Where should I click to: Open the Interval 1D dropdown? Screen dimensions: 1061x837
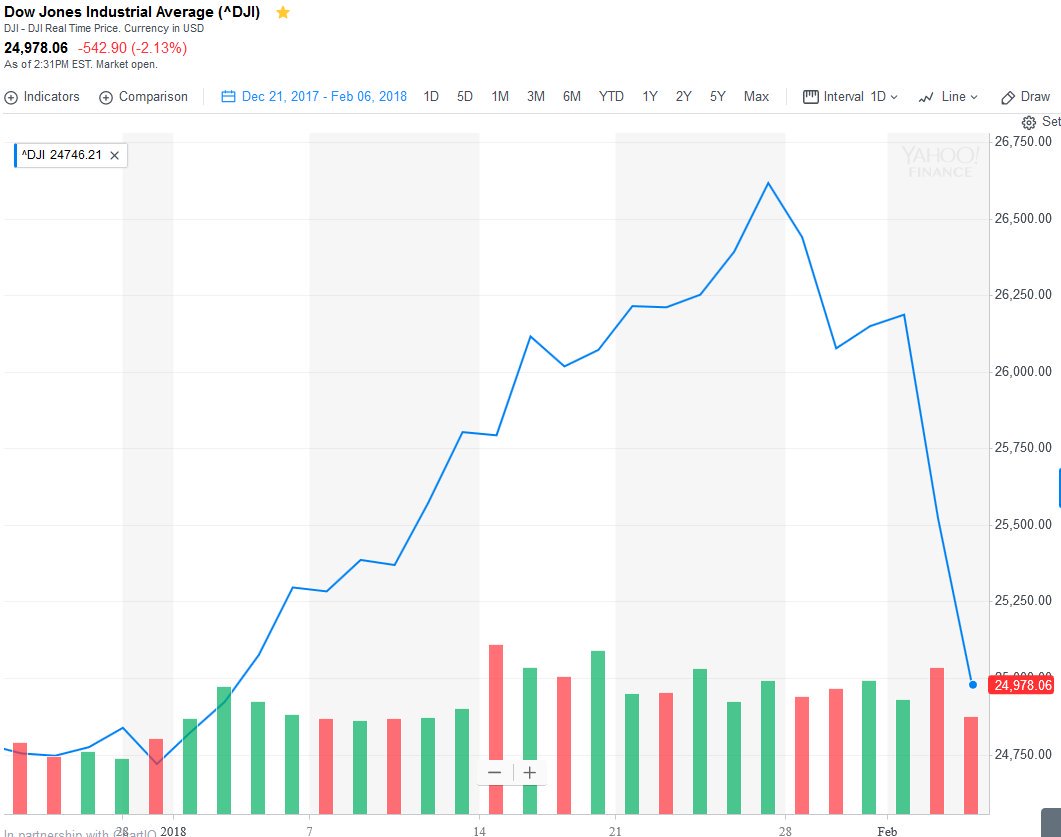tap(851, 97)
